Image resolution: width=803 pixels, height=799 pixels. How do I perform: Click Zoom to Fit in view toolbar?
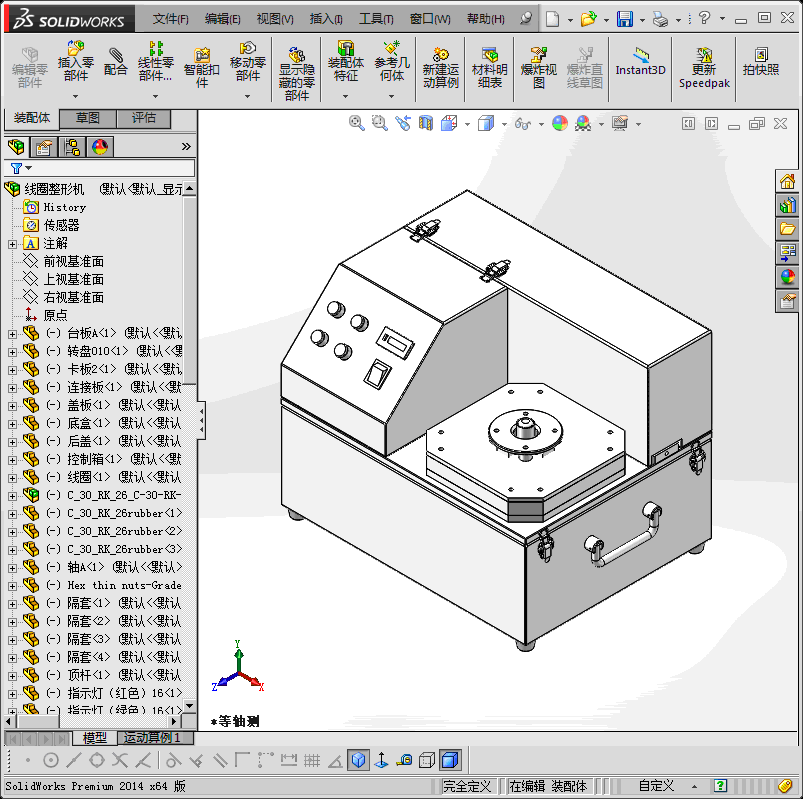(356, 123)
